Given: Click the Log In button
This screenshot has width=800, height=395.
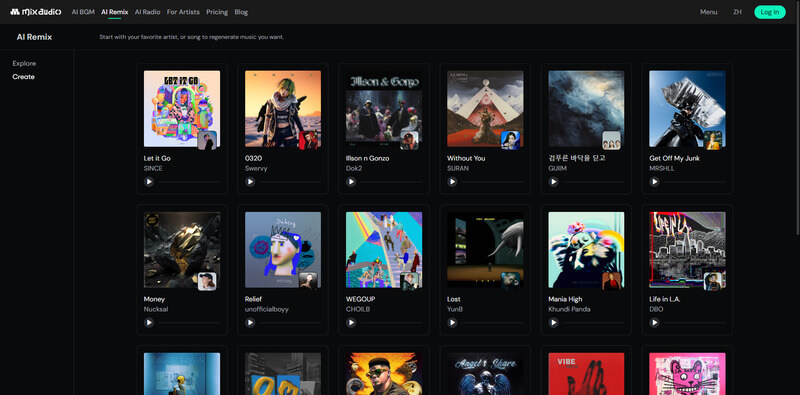Looking at the screenshot, I should [x=769, y=12].
